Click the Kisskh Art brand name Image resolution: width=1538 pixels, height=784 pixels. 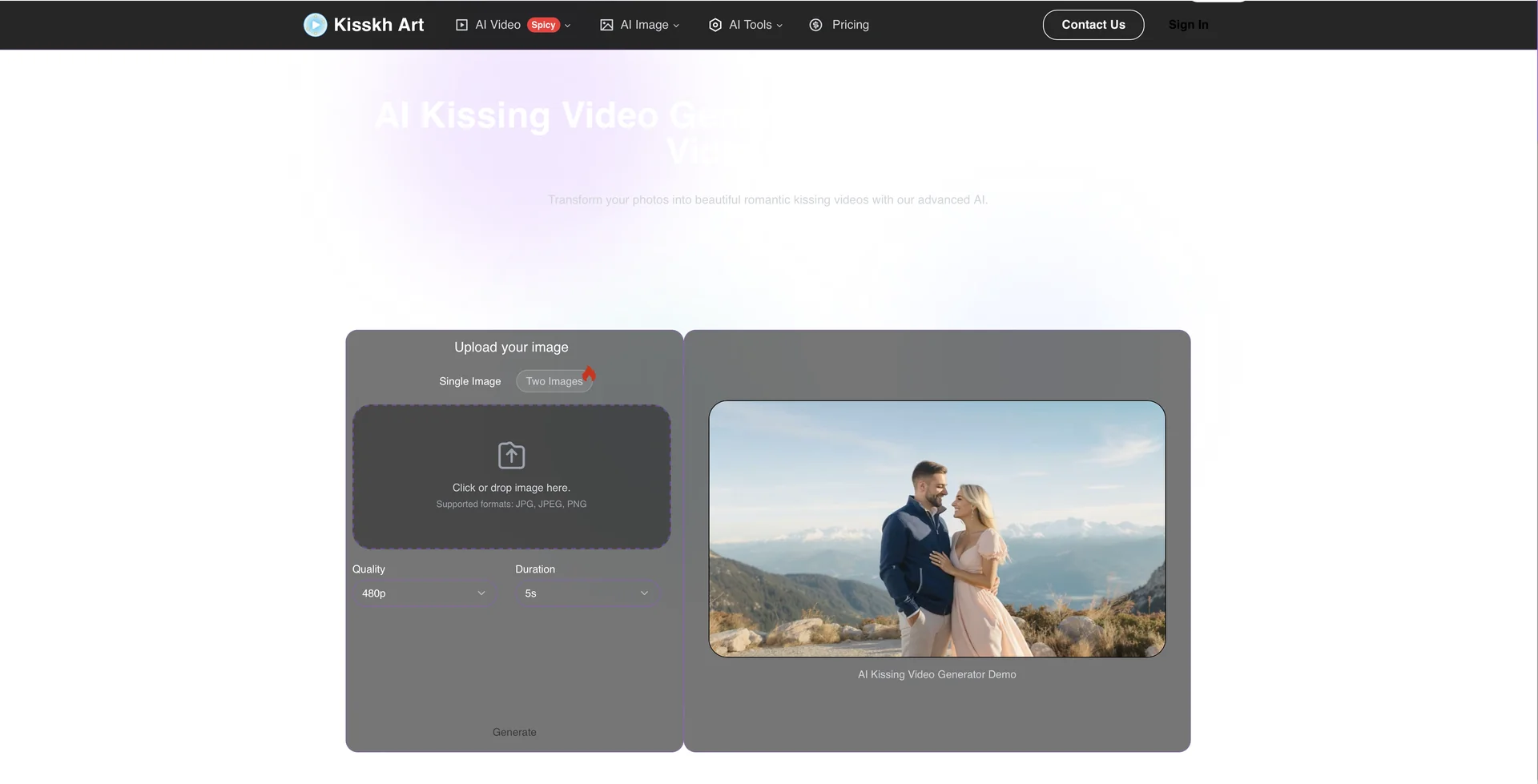pyautogui.click(x=378, y=25)
